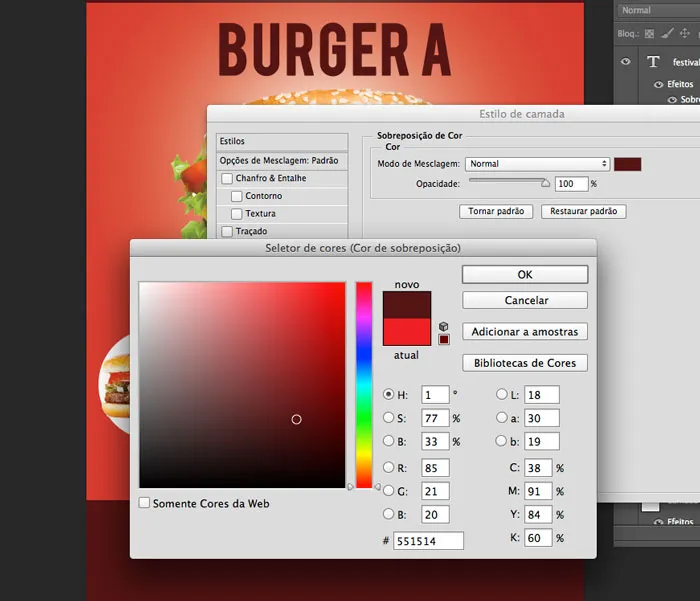Click the overlay color swatch in Estilo de camada
700x601 pixels.
click(x=627, y=164)
